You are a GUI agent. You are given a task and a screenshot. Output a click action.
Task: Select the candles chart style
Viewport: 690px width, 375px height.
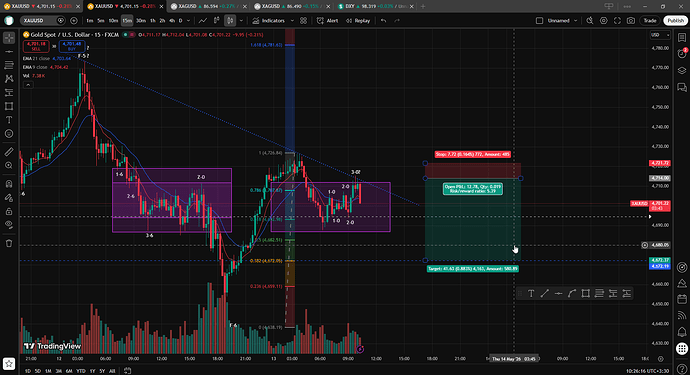(x=230, y=21)
